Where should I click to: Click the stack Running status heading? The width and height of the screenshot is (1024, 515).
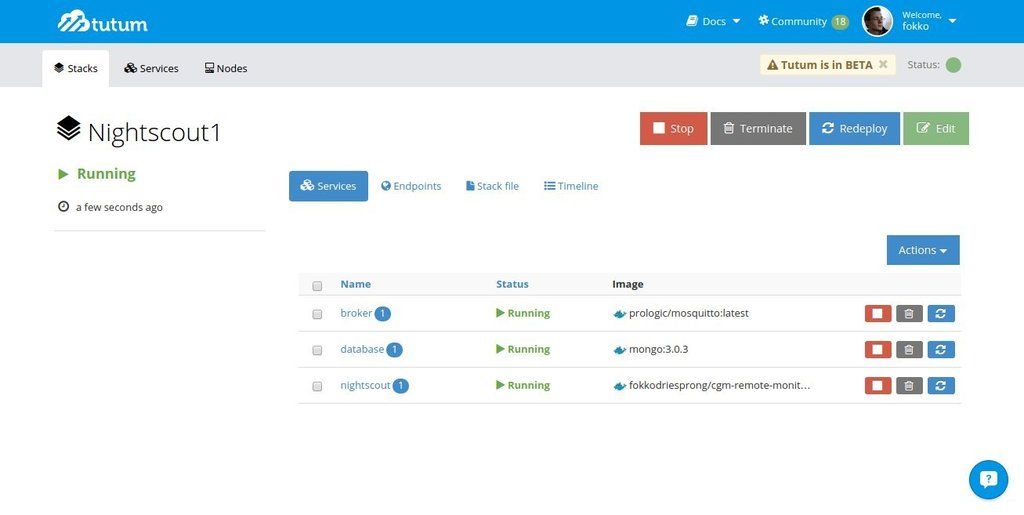(97, 174)
